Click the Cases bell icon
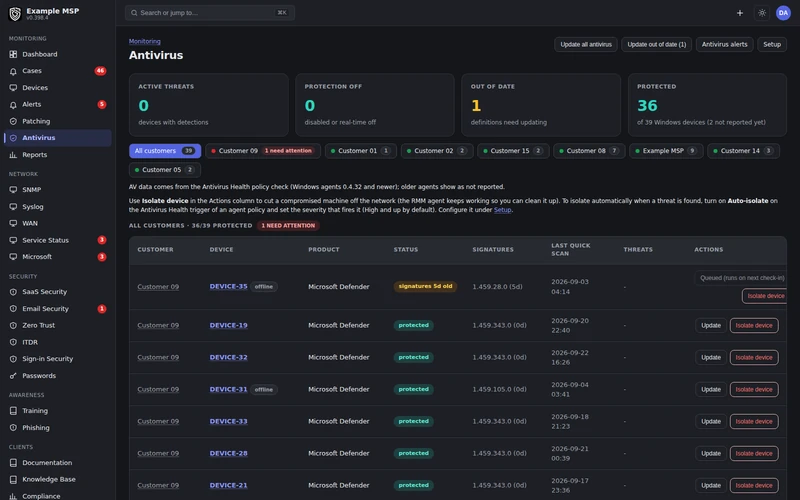Viewport: 800px width, 500px height. (13, 71)
